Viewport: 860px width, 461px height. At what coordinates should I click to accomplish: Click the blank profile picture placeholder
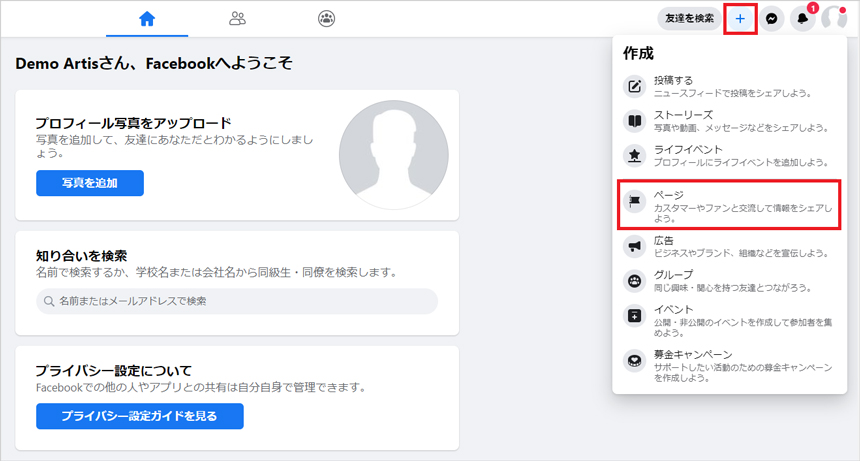[x=394, y=155]
